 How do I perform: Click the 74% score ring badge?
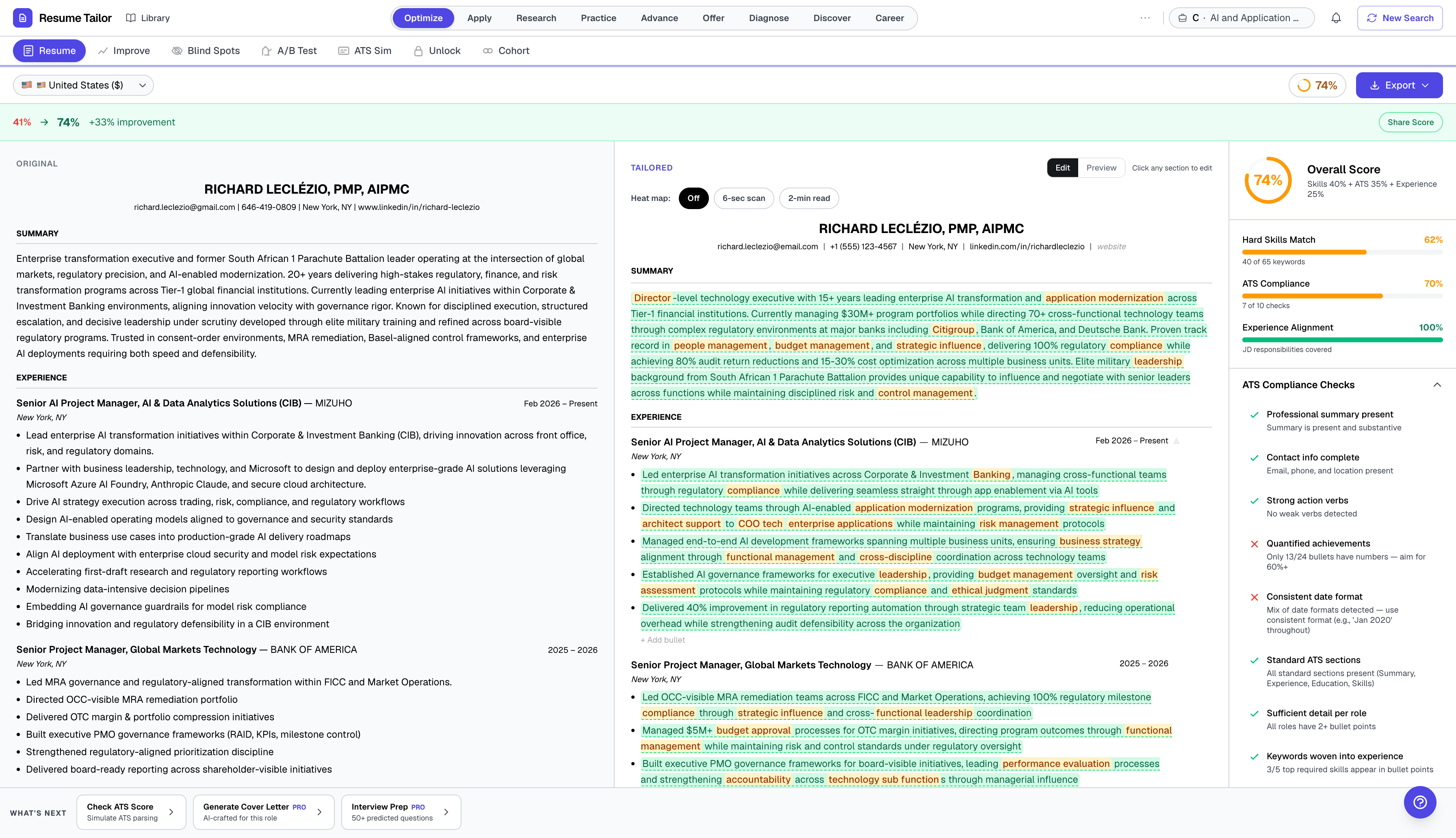[1317, 85]
